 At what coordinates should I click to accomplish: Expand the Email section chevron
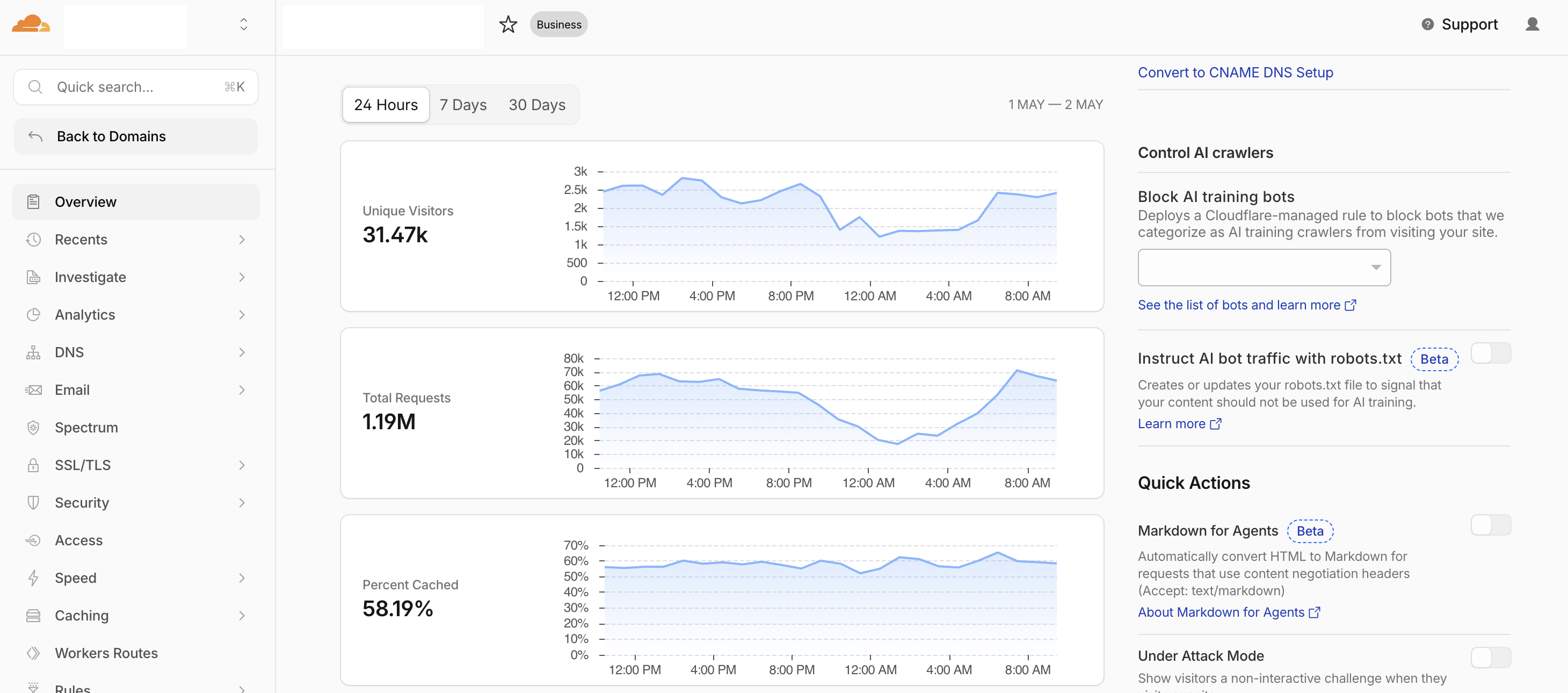[242, 391]
